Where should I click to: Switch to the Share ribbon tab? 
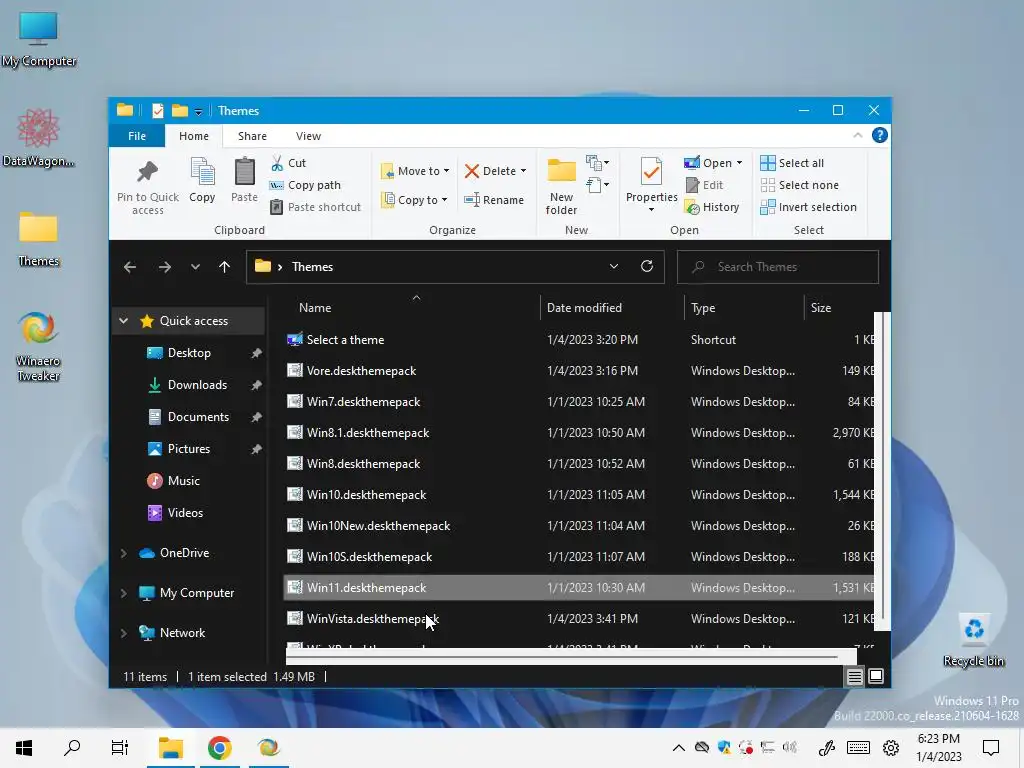tap(252, 136)
